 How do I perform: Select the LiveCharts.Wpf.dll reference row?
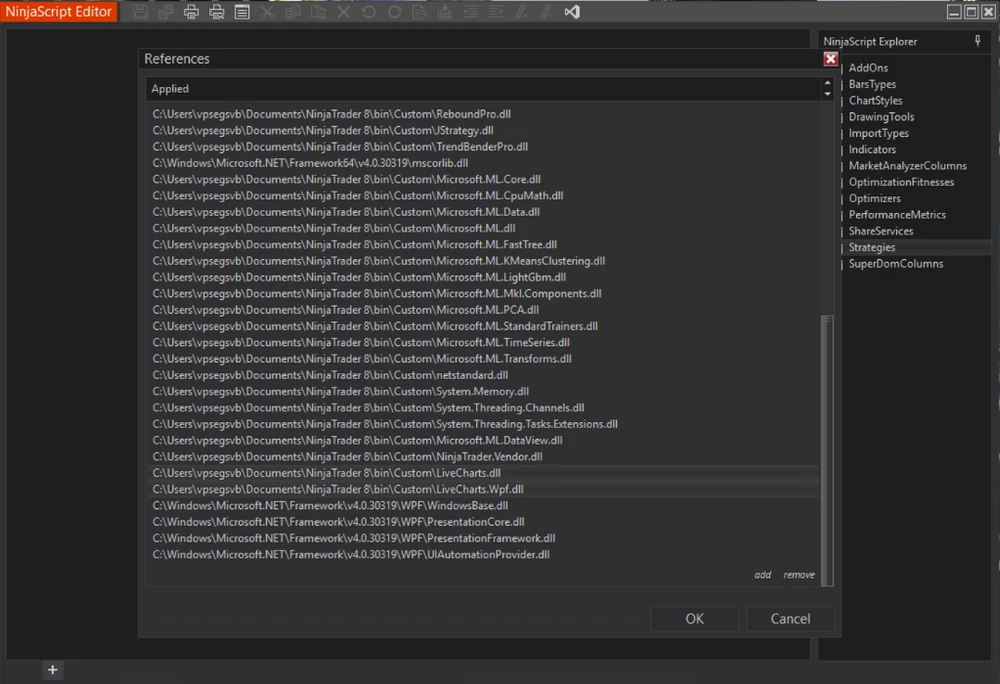482,490
